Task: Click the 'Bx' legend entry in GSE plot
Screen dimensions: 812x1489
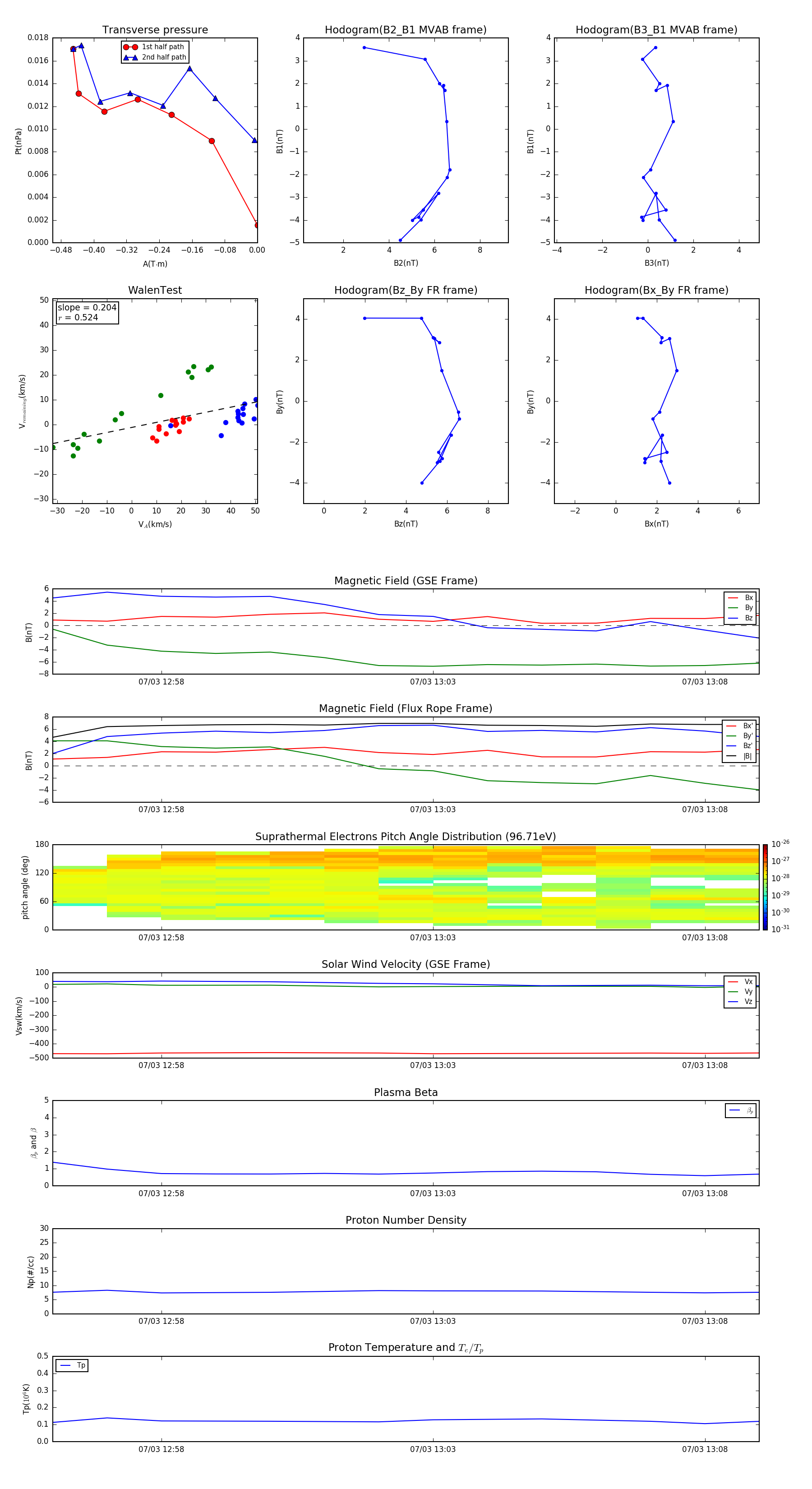Action: coord(740,598)
